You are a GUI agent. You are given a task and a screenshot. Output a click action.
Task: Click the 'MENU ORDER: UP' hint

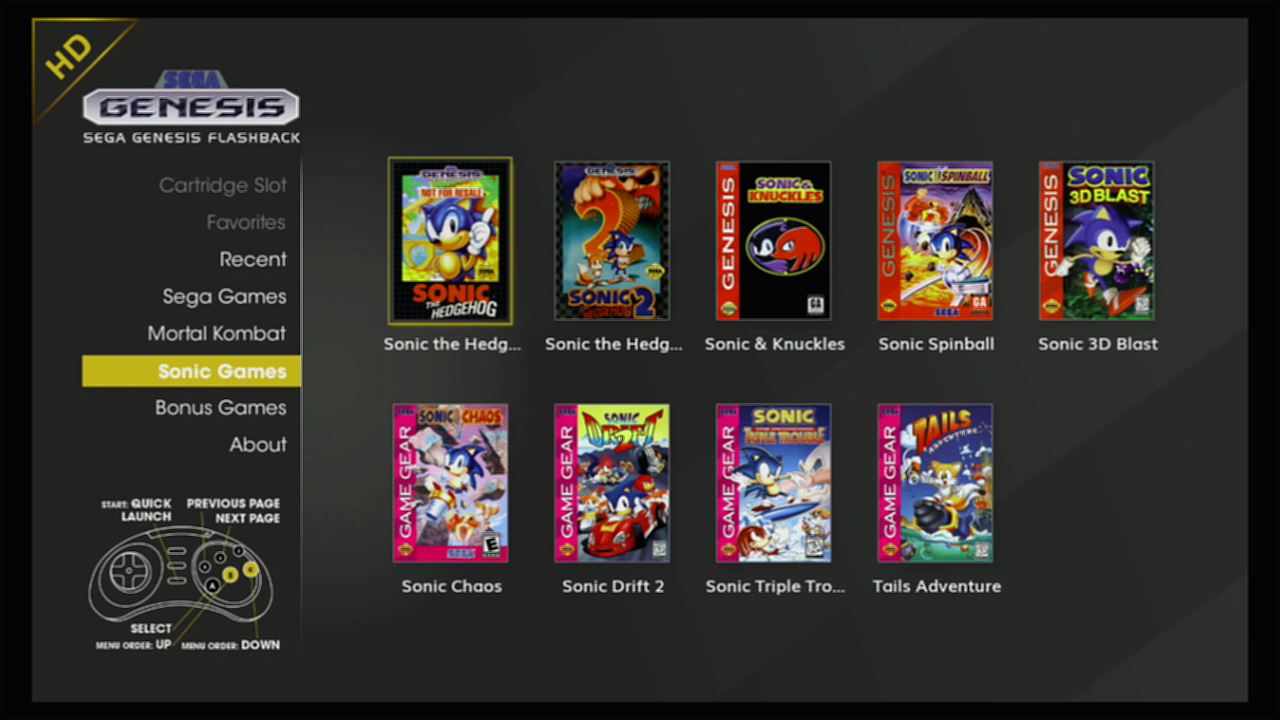(x=134, y=645)
